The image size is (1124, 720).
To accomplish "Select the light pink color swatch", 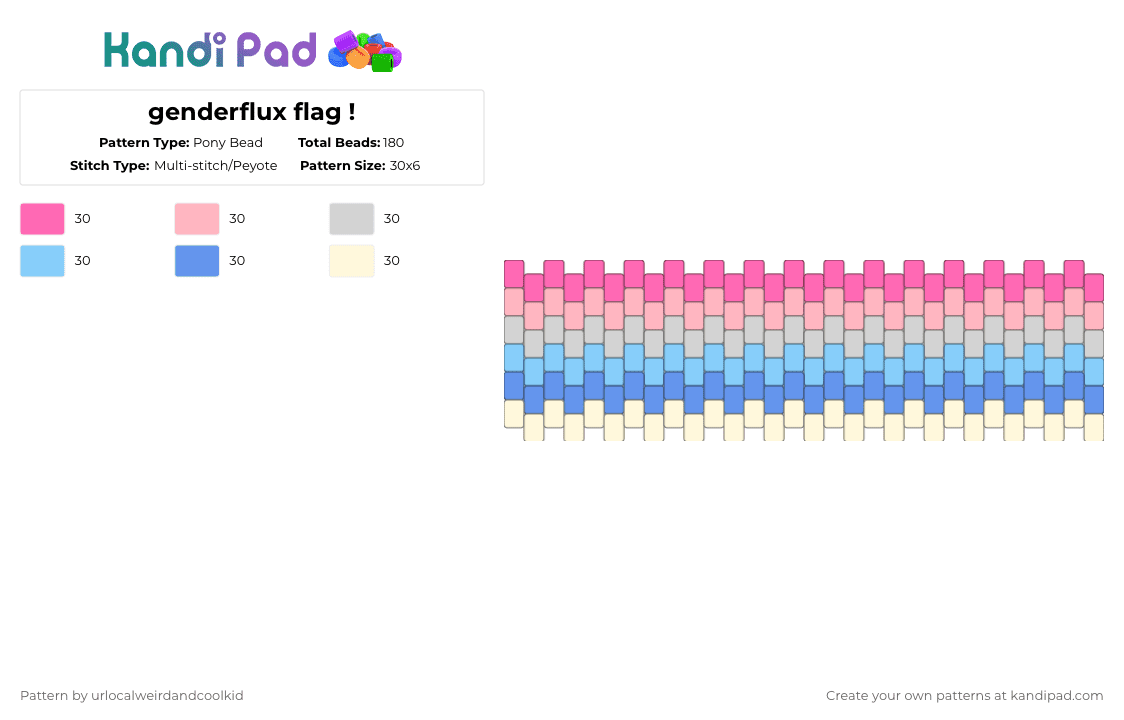I will pyautogui.click(x=197, y=219).
